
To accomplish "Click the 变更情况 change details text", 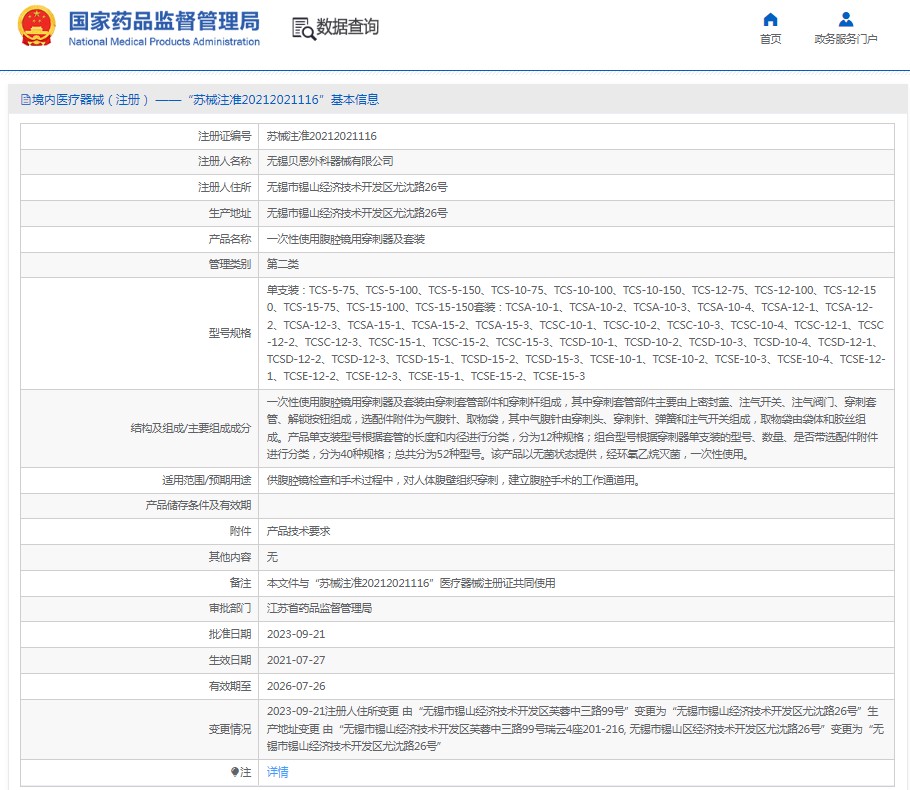I will click(575, 728).
